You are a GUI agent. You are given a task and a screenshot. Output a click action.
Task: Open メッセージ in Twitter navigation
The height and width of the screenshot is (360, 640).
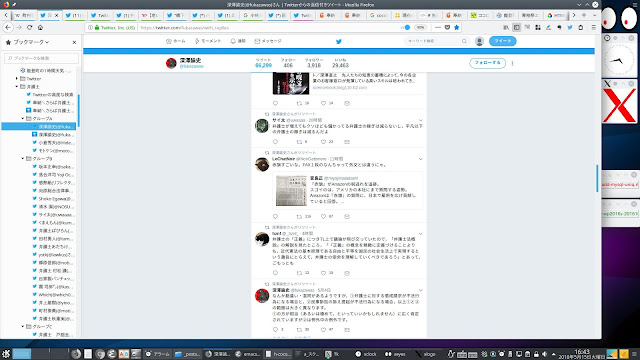tap(268, 41)
